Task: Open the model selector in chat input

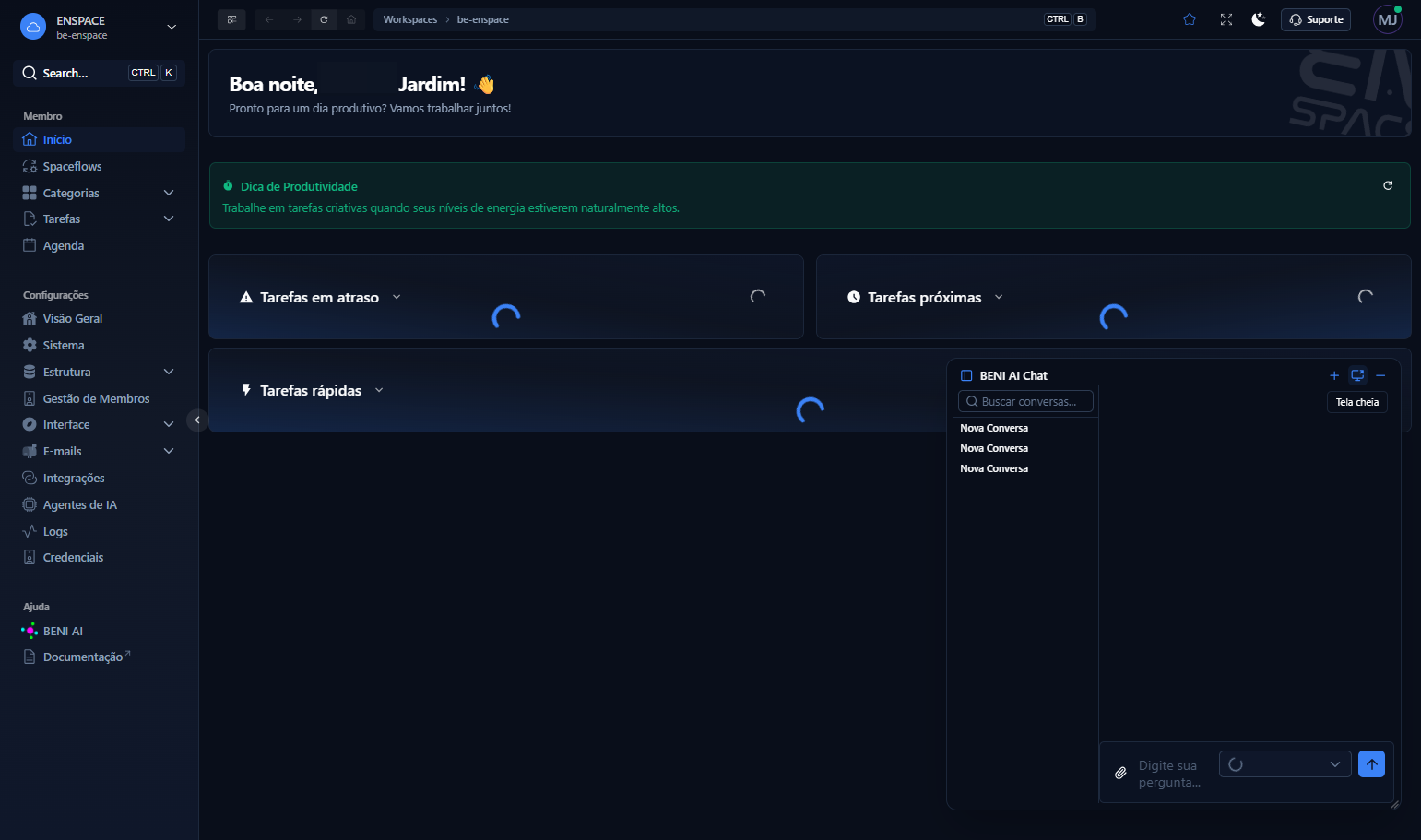Action: 1285,764
